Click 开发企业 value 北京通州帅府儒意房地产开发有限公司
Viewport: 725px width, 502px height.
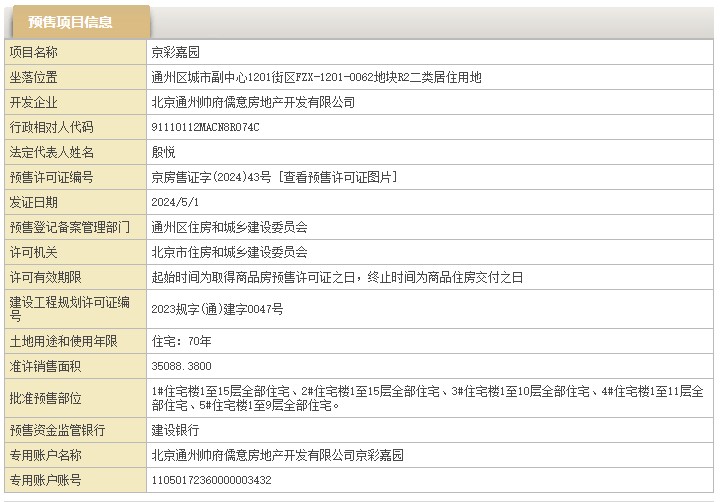tap(253, 102)
